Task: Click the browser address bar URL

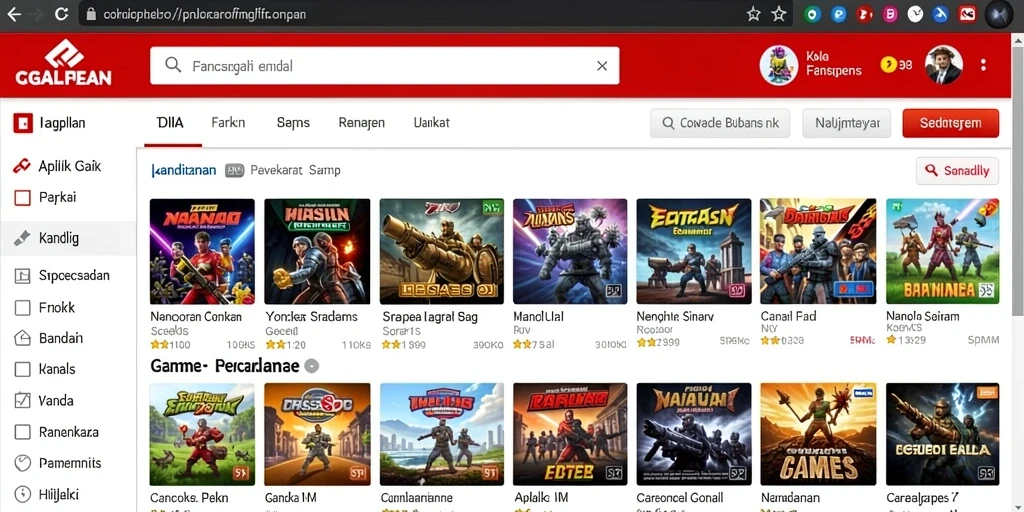Action: click(204, 14)
